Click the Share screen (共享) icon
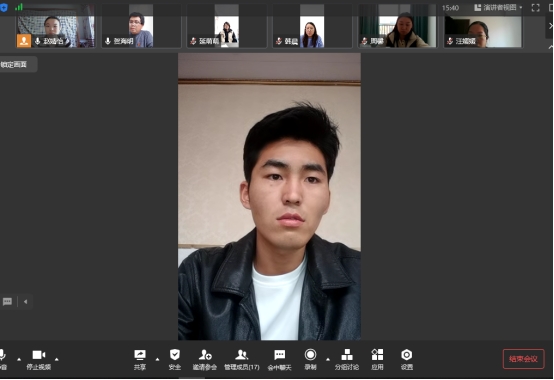This screenshot has width=554, height=380. [x=140, y=355]
